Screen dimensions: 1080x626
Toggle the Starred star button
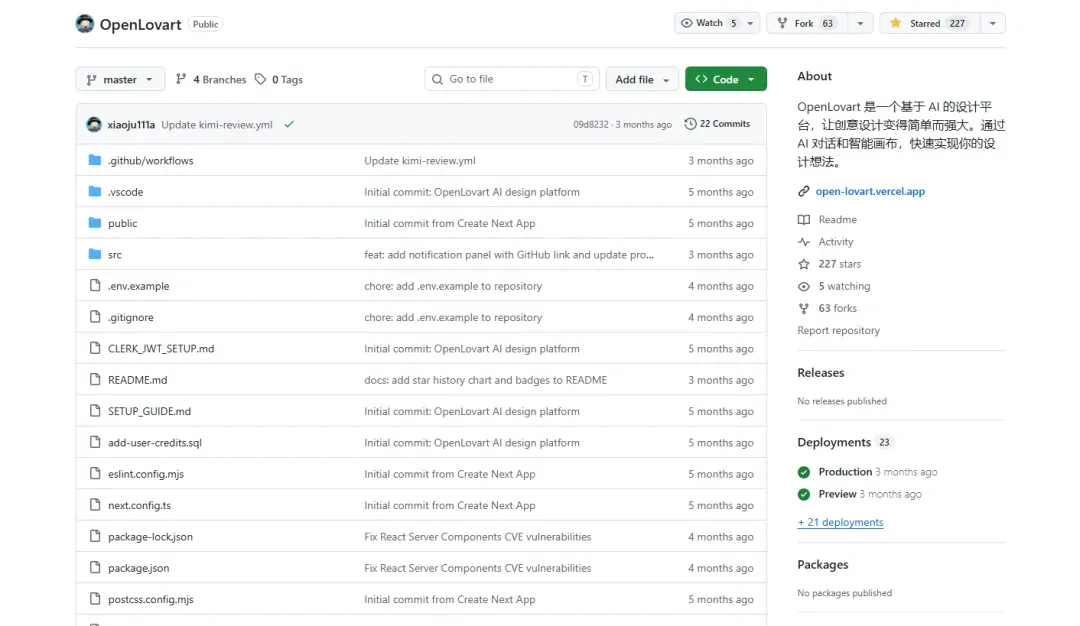point(929,23)
